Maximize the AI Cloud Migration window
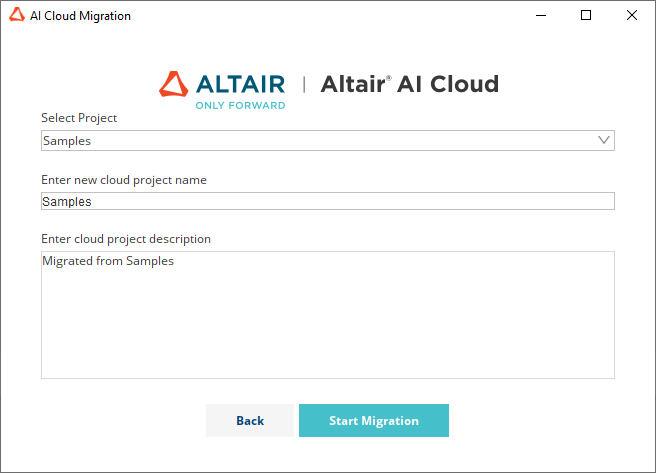The height and width of the screenshot is (473, 656). 586,15
